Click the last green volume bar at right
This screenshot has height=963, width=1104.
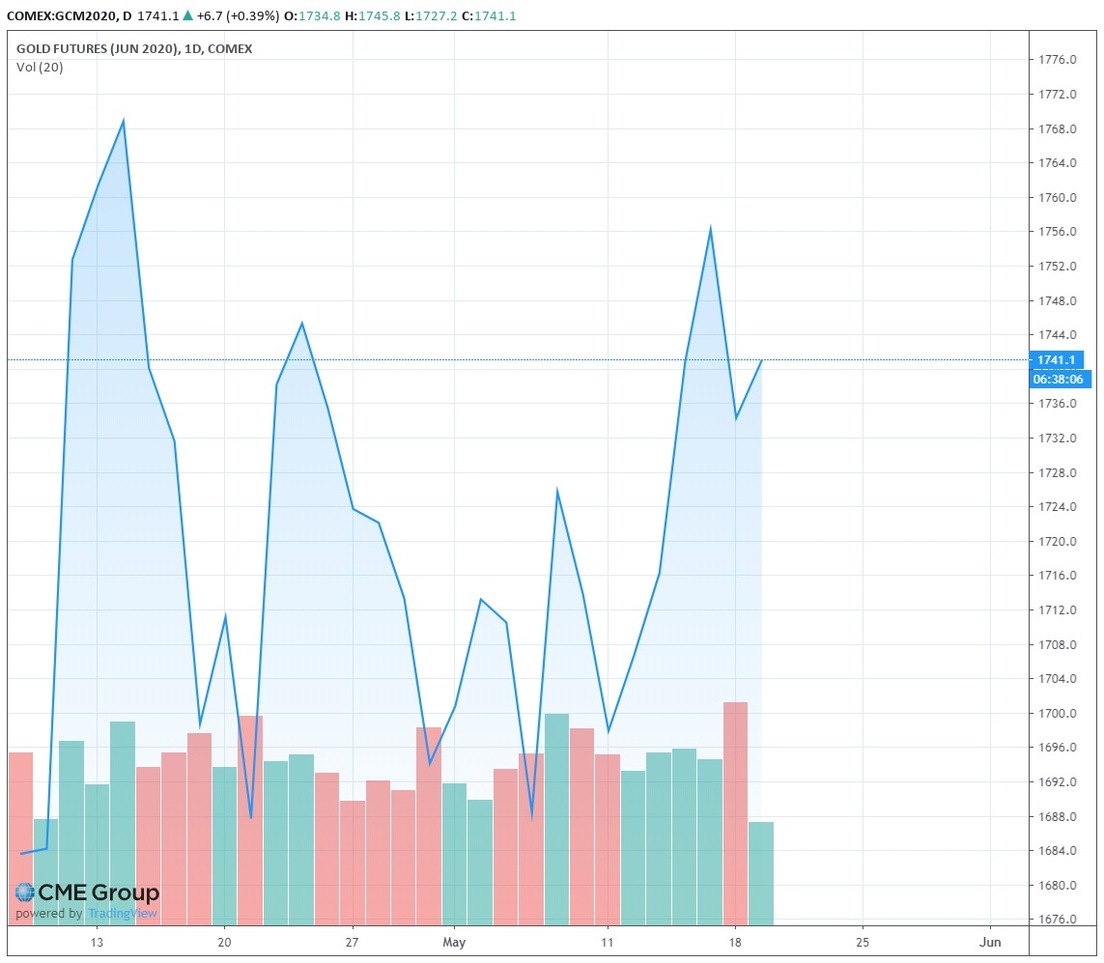(760, 872)
